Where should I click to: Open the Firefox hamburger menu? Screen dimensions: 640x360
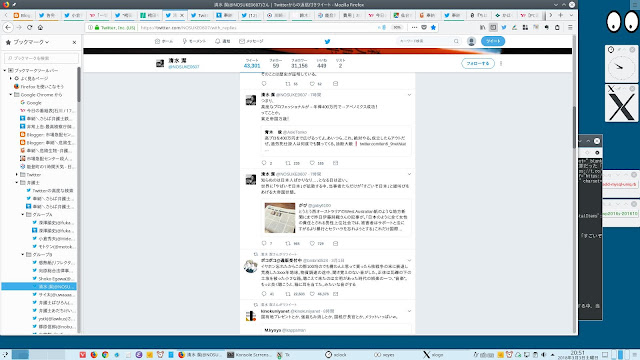(570, 27)
